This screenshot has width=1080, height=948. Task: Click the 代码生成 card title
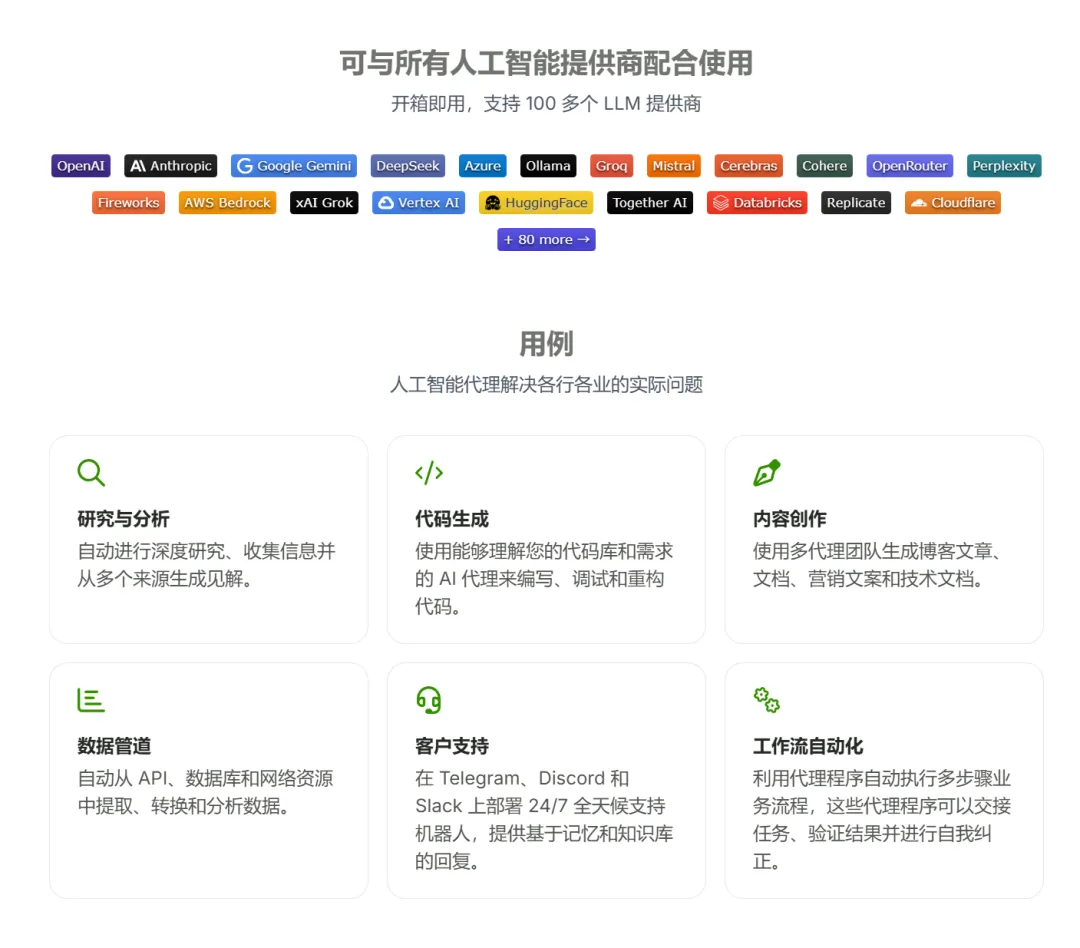(x=452, y=519)
